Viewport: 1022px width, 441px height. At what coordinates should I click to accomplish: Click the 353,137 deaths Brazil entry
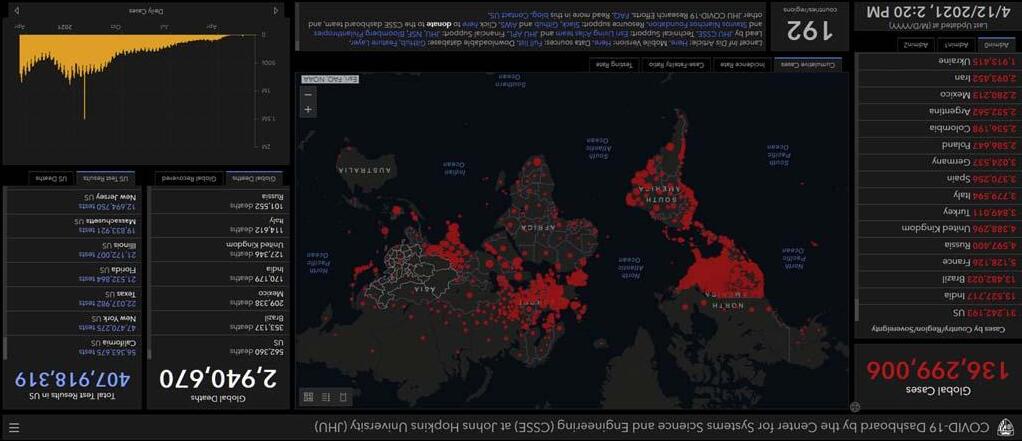pyautogui.click(x=220, y=322)
